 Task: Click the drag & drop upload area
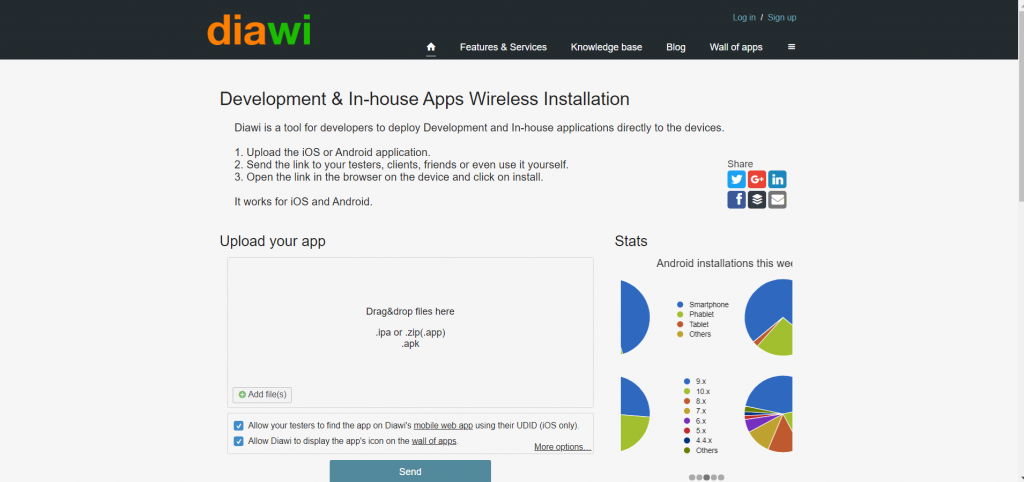pyautogui.click(x=410, y=332)
